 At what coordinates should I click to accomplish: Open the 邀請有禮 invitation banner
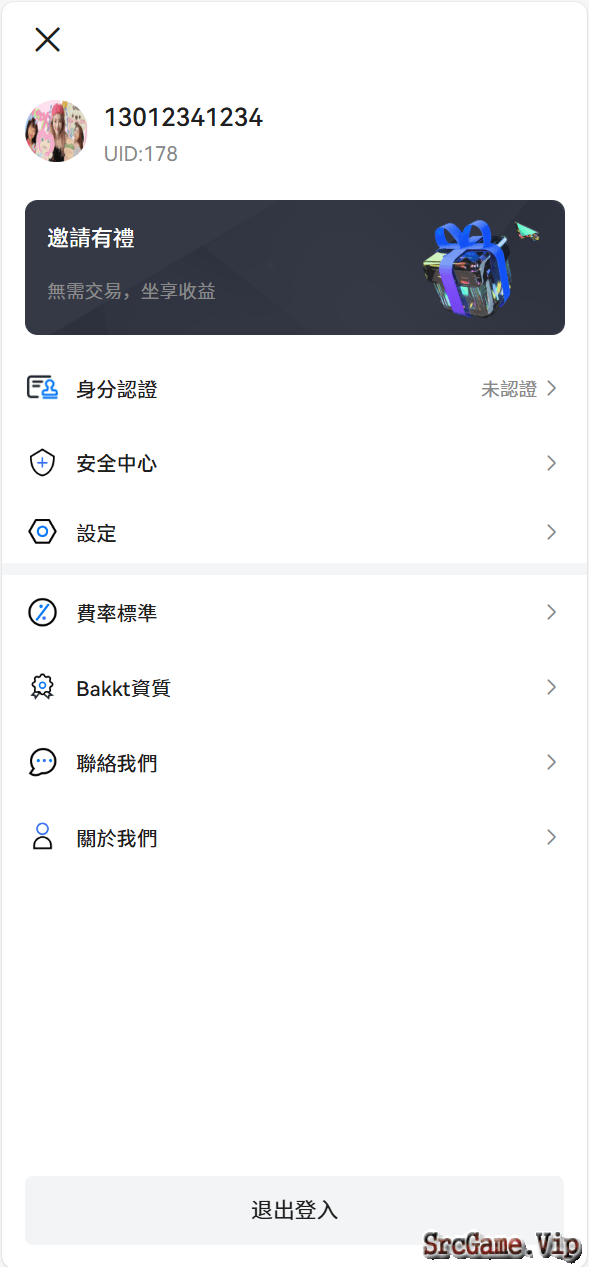pyautogui.click(x=295, y=267)
